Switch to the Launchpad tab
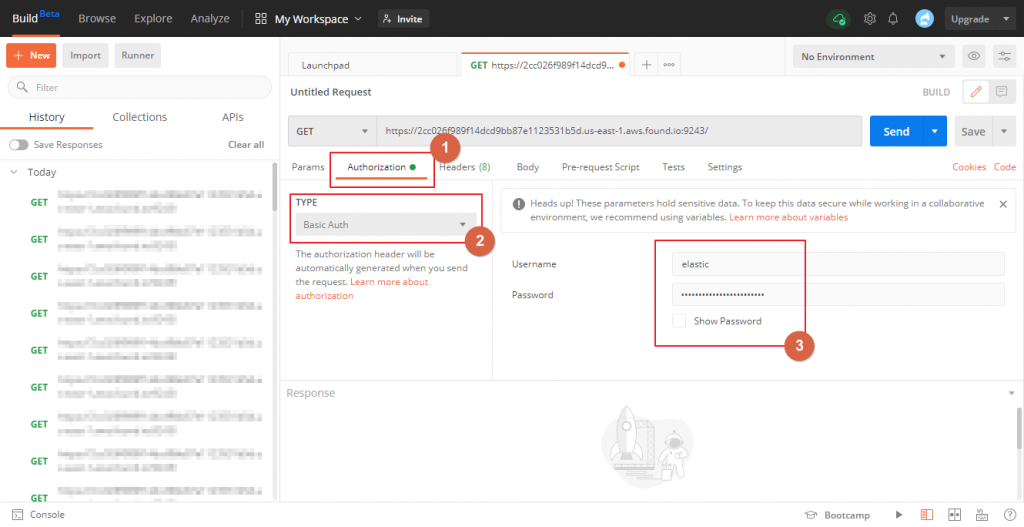The image size is (1024, 527). (x=372, y=65)
